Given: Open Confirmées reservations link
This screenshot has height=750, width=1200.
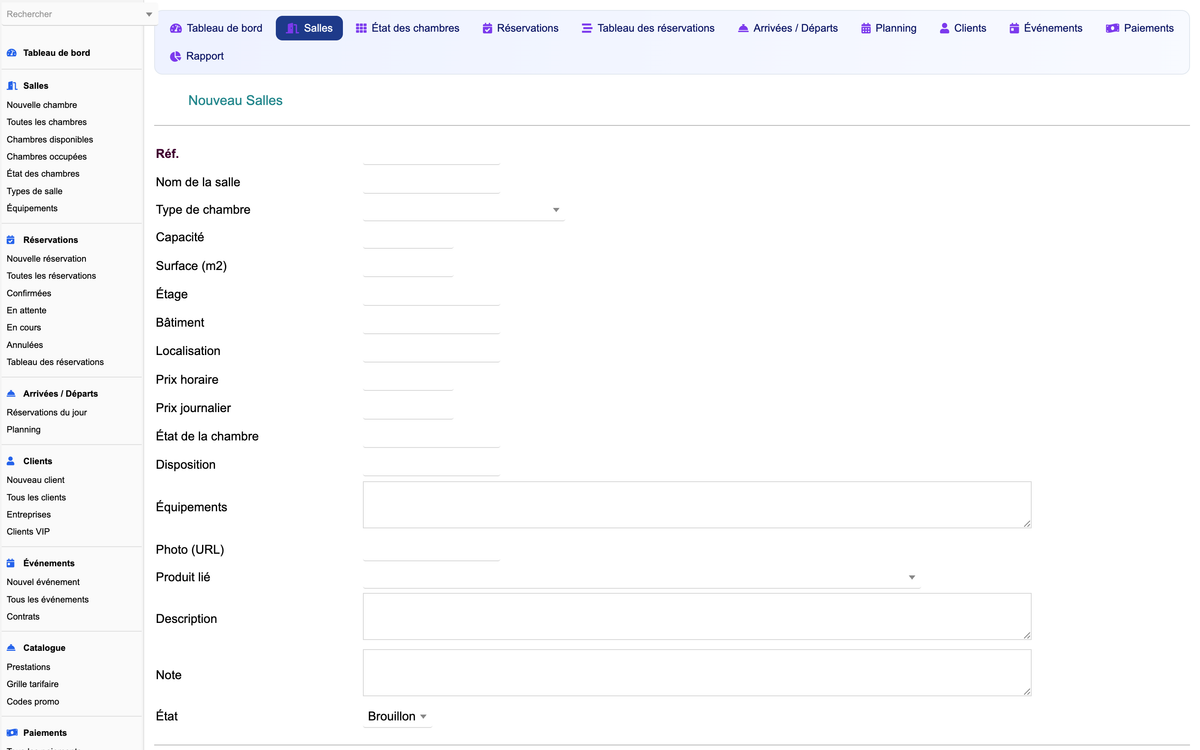Looking at the screenshot, I should coord(29,293).
